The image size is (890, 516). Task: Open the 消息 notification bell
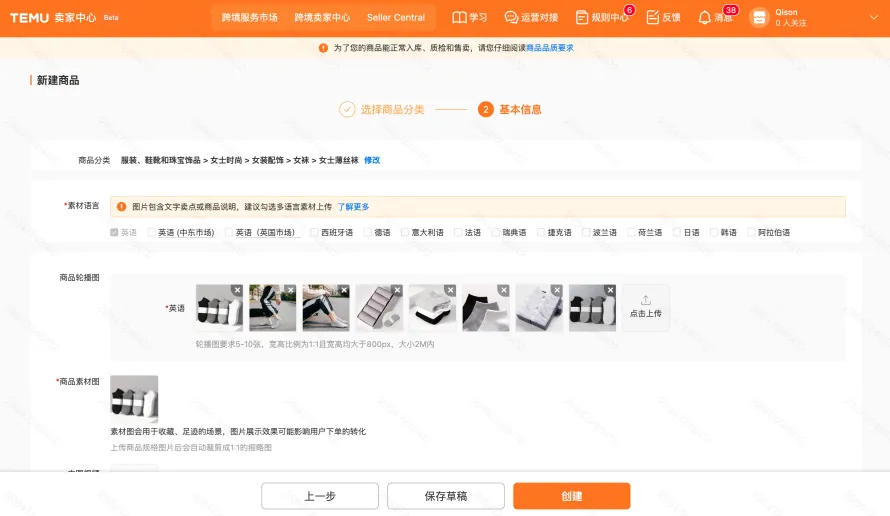point(704,18)
